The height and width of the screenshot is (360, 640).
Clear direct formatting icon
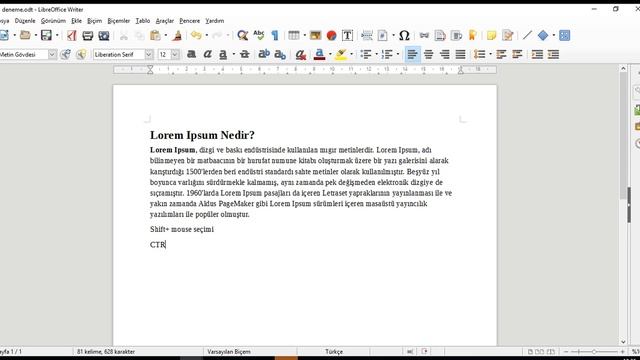pyautogui.click(x=301, y=54)
